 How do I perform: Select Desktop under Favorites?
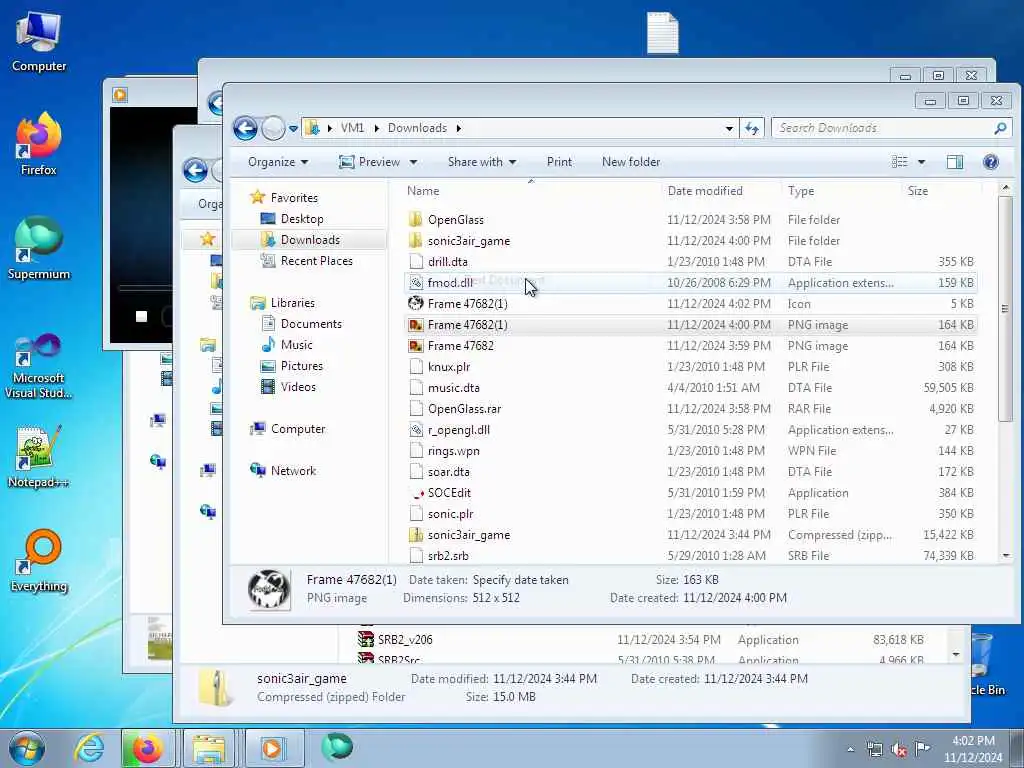(x=302, y=219)
